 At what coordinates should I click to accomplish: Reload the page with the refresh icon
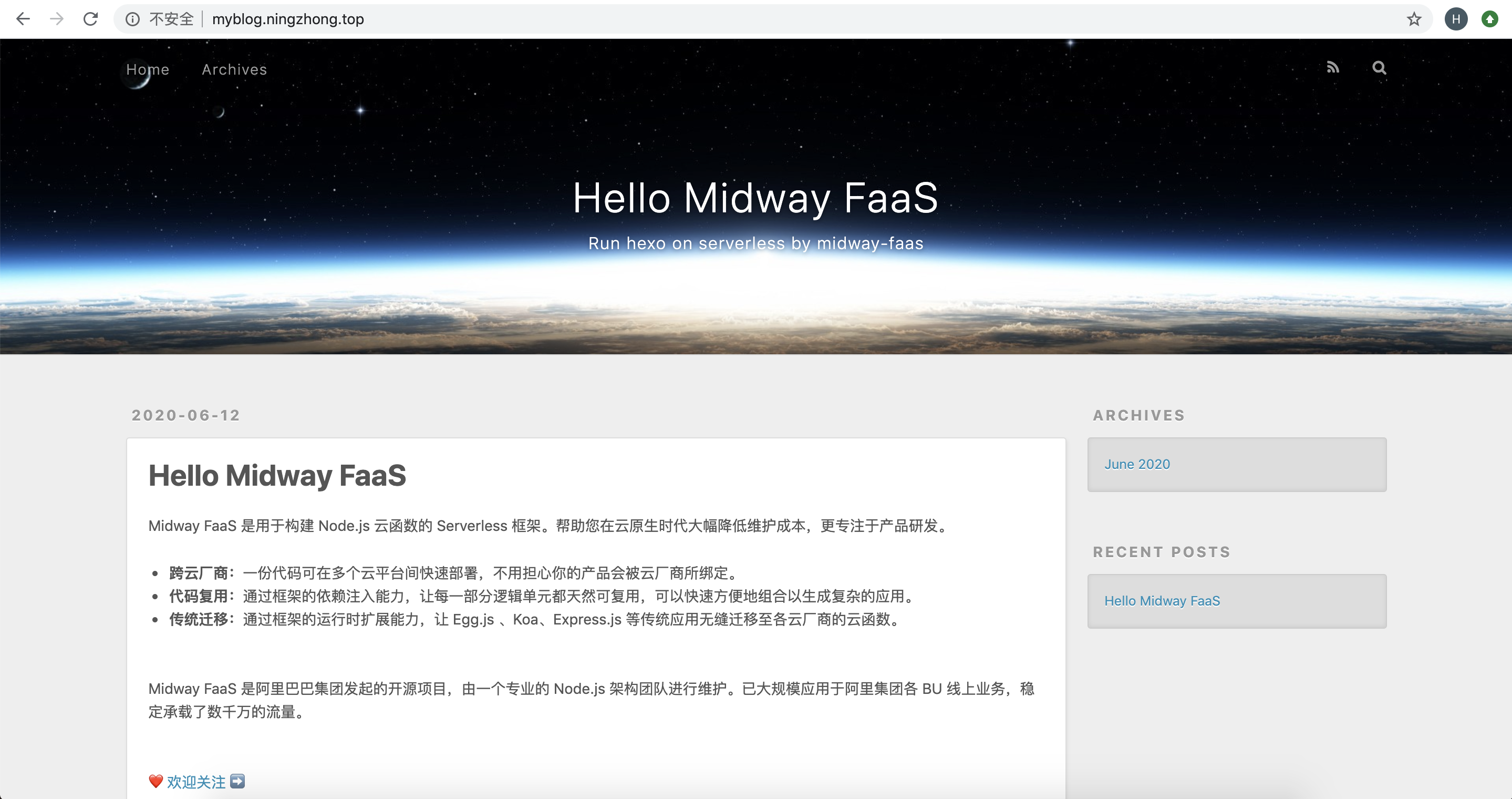click(90, 19)
